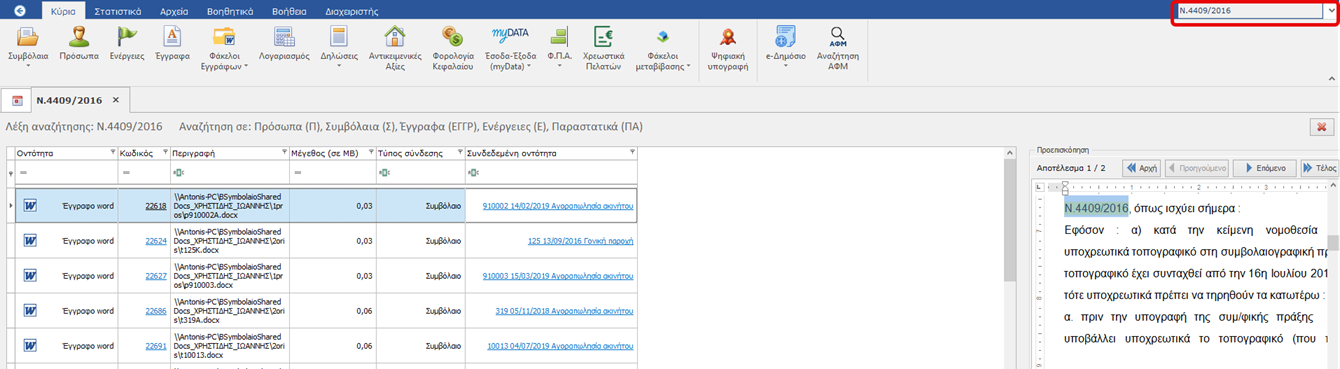Open filter for Συνδεδεμένη οντότητα column
Screen dimensions: 1340x369
(x=633, y=153)
